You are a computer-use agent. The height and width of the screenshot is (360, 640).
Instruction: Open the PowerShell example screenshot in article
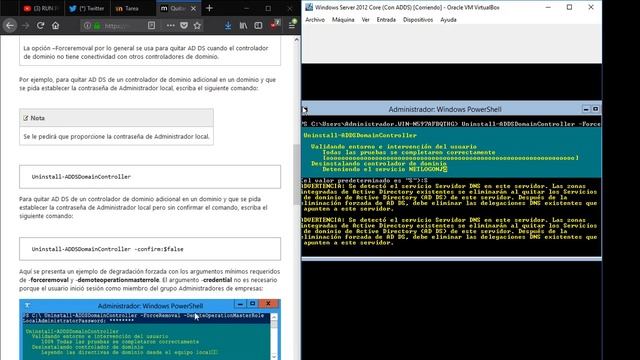150,330
